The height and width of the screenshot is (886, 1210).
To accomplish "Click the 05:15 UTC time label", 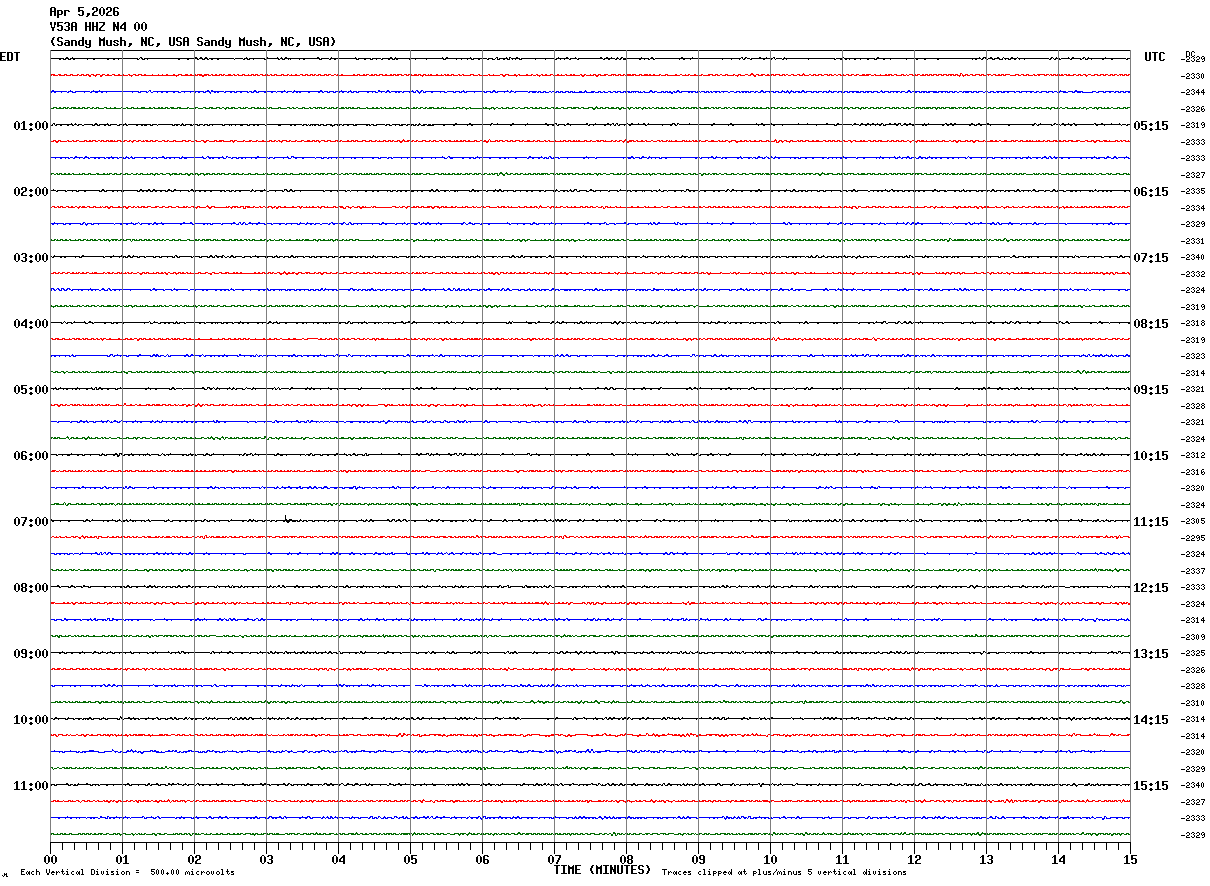I will pos(1151,126).
